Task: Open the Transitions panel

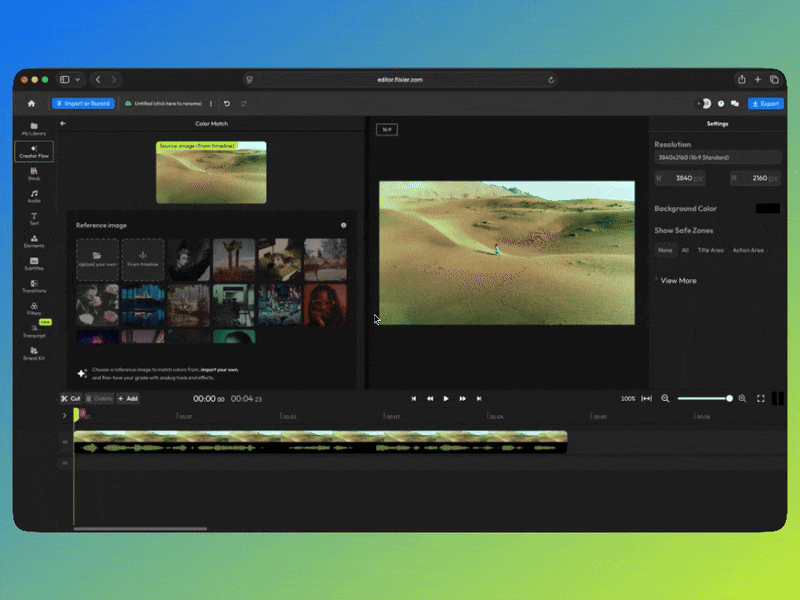Action: (34, 287)
